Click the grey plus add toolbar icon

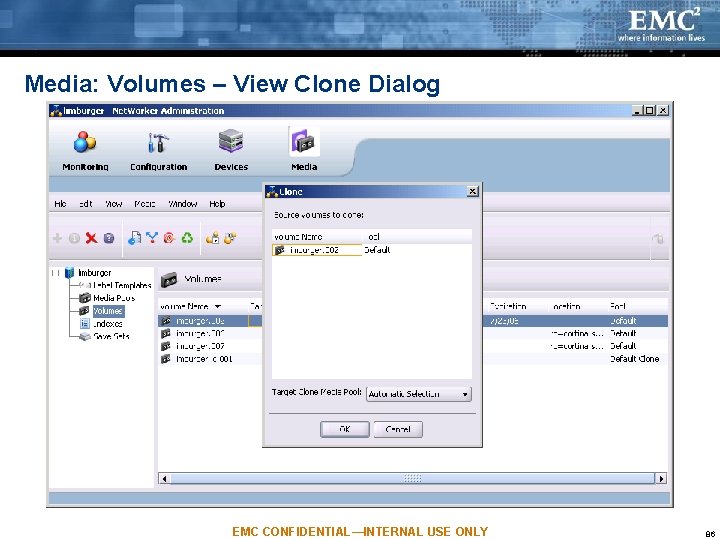[57, 238]
